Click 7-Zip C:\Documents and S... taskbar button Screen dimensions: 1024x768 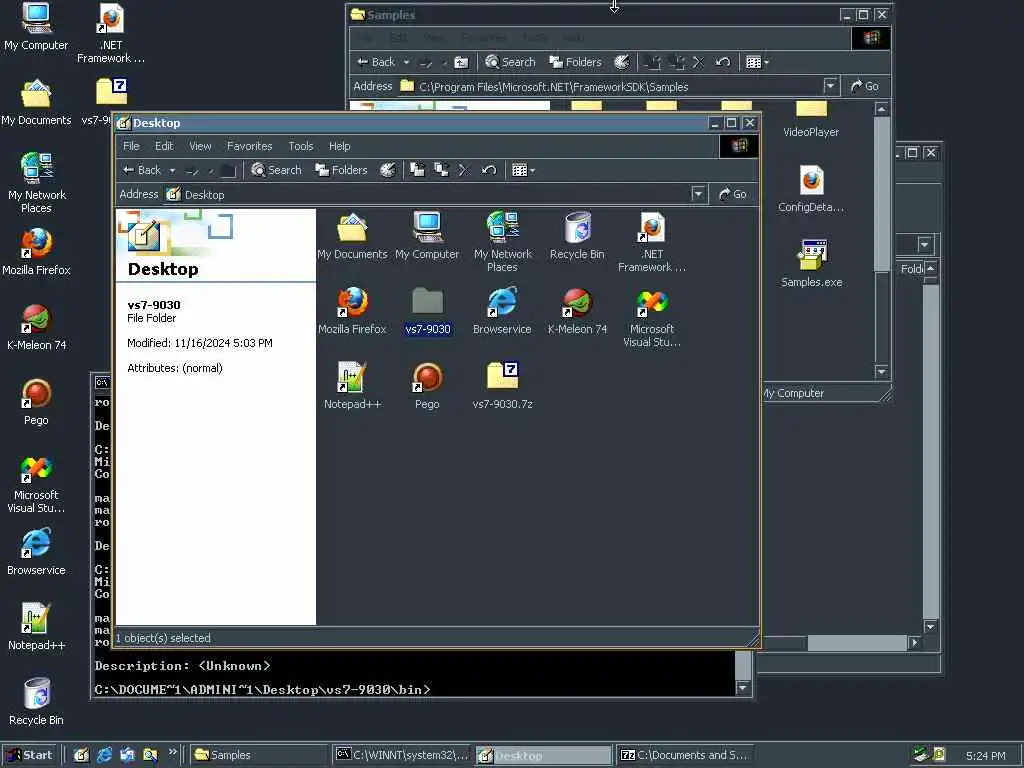coord(686,755)
